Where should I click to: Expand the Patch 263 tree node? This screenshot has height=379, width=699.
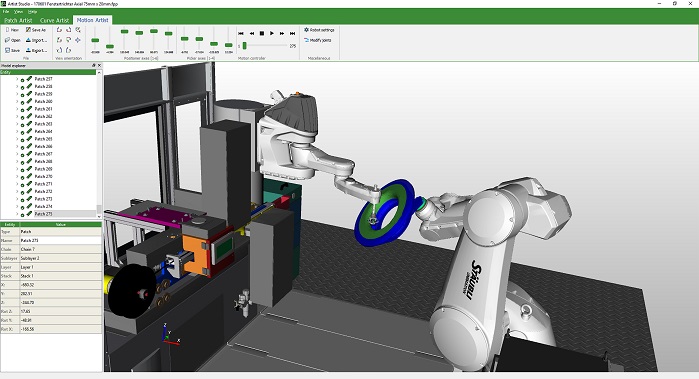pyautogui.click(x=17, y=124)
